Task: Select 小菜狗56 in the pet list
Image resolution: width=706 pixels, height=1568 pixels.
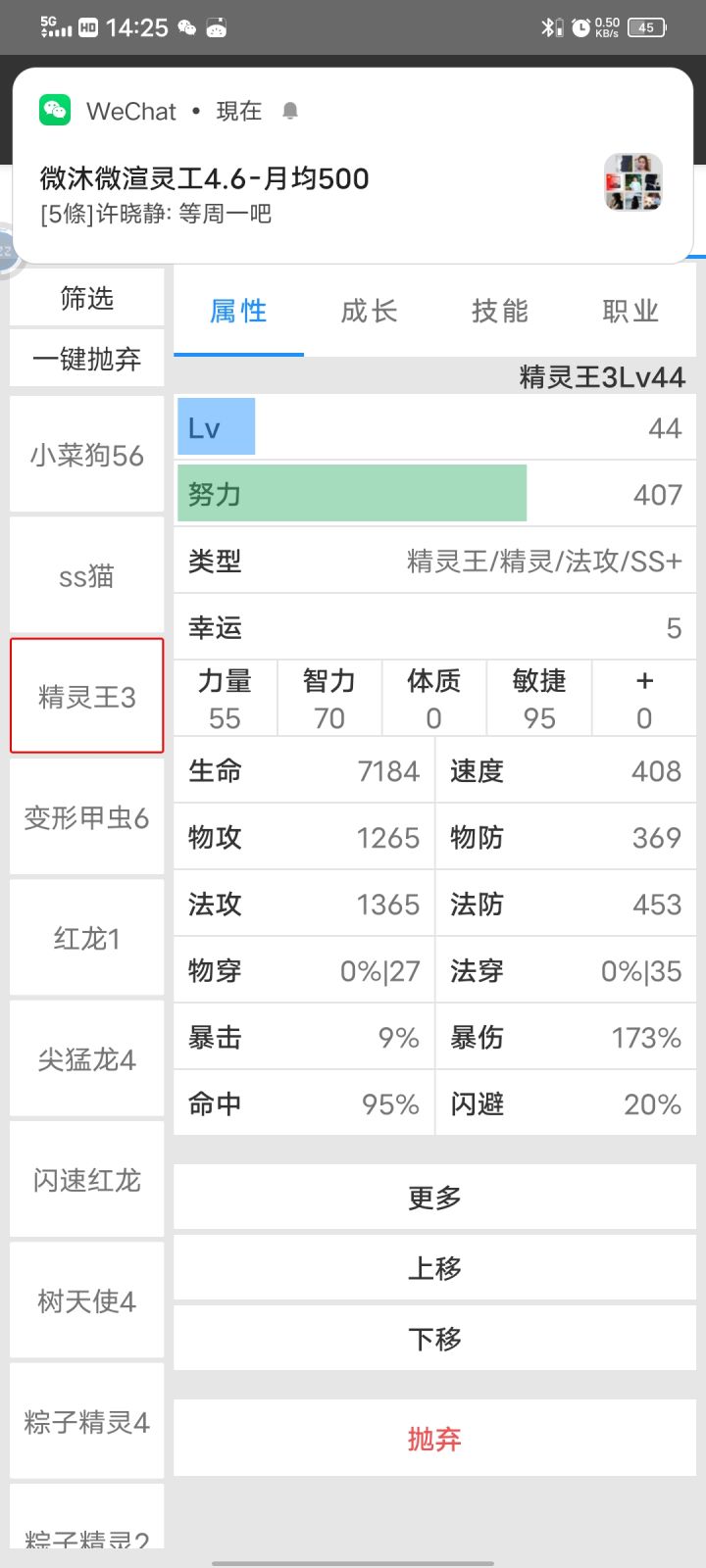Action: (x=87, y=456)
